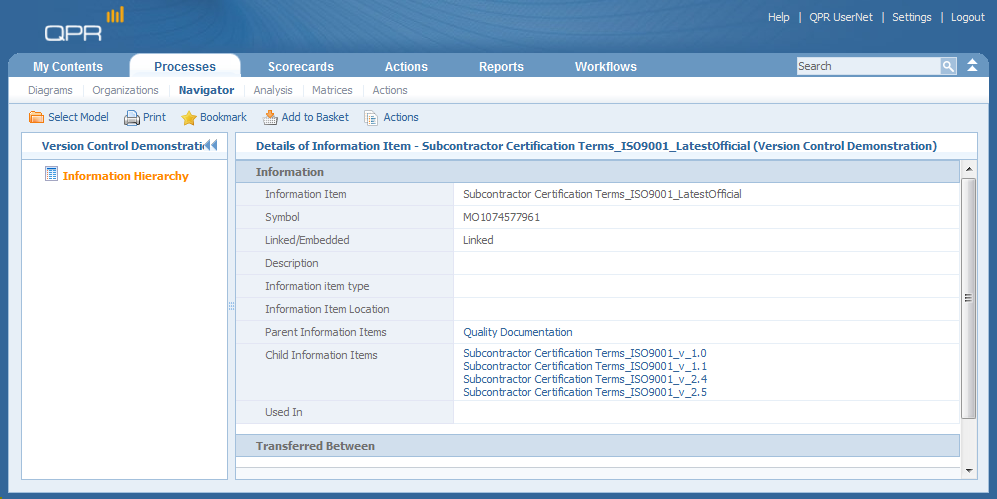Image resolution: width=997 pixels, height=499 pixels.
Task: Click the Information Item field label
Action: coord(306,195)
